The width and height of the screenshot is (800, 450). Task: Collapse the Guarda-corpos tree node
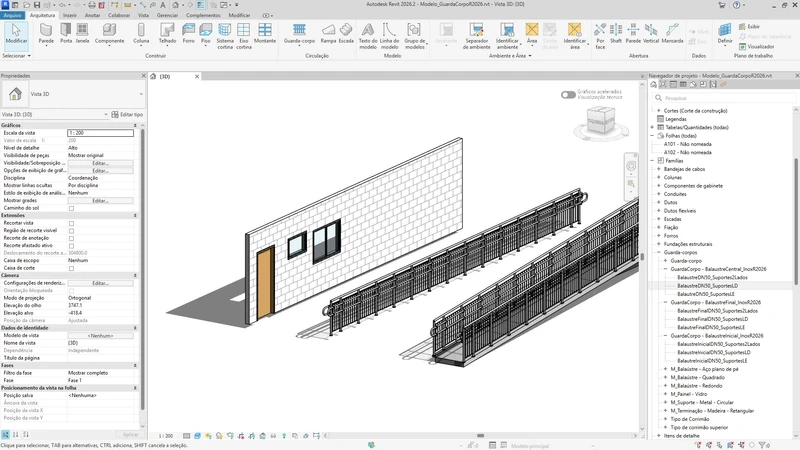click(659, 252)
